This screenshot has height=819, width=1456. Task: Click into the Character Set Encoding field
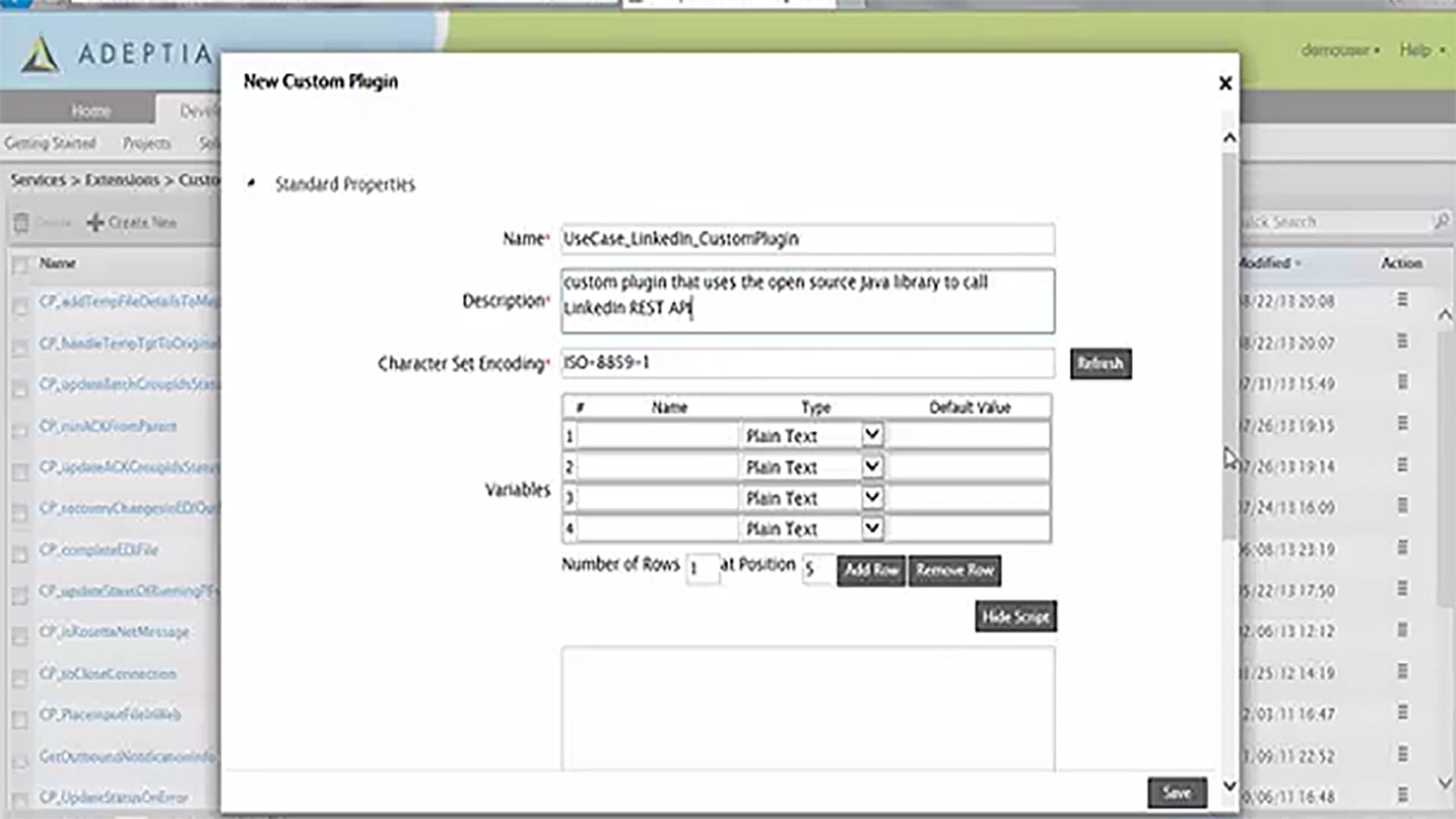(x=807, y=363)
